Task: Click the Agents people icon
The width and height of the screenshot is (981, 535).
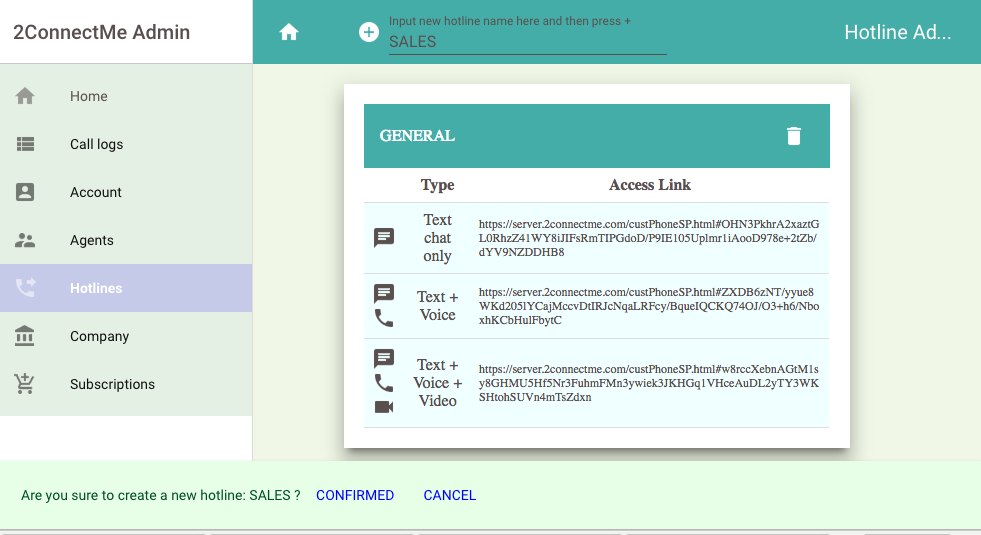Action: point(26,240)
